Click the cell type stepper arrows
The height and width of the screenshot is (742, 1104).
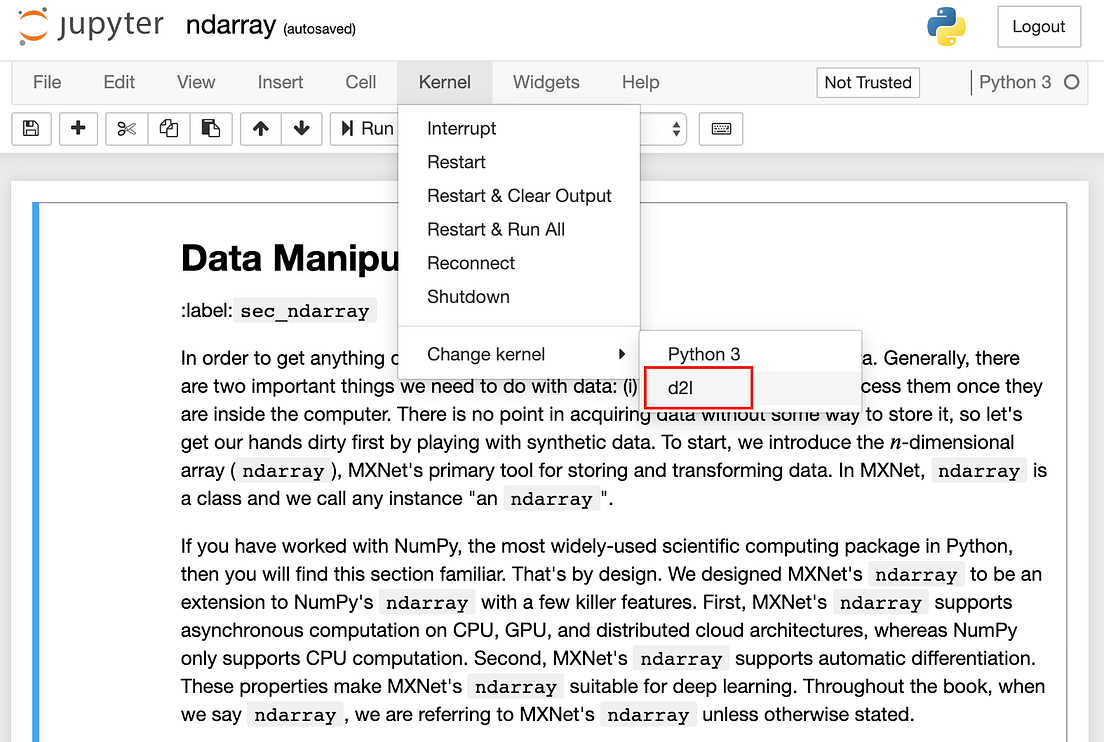click(x=675, y=128)
